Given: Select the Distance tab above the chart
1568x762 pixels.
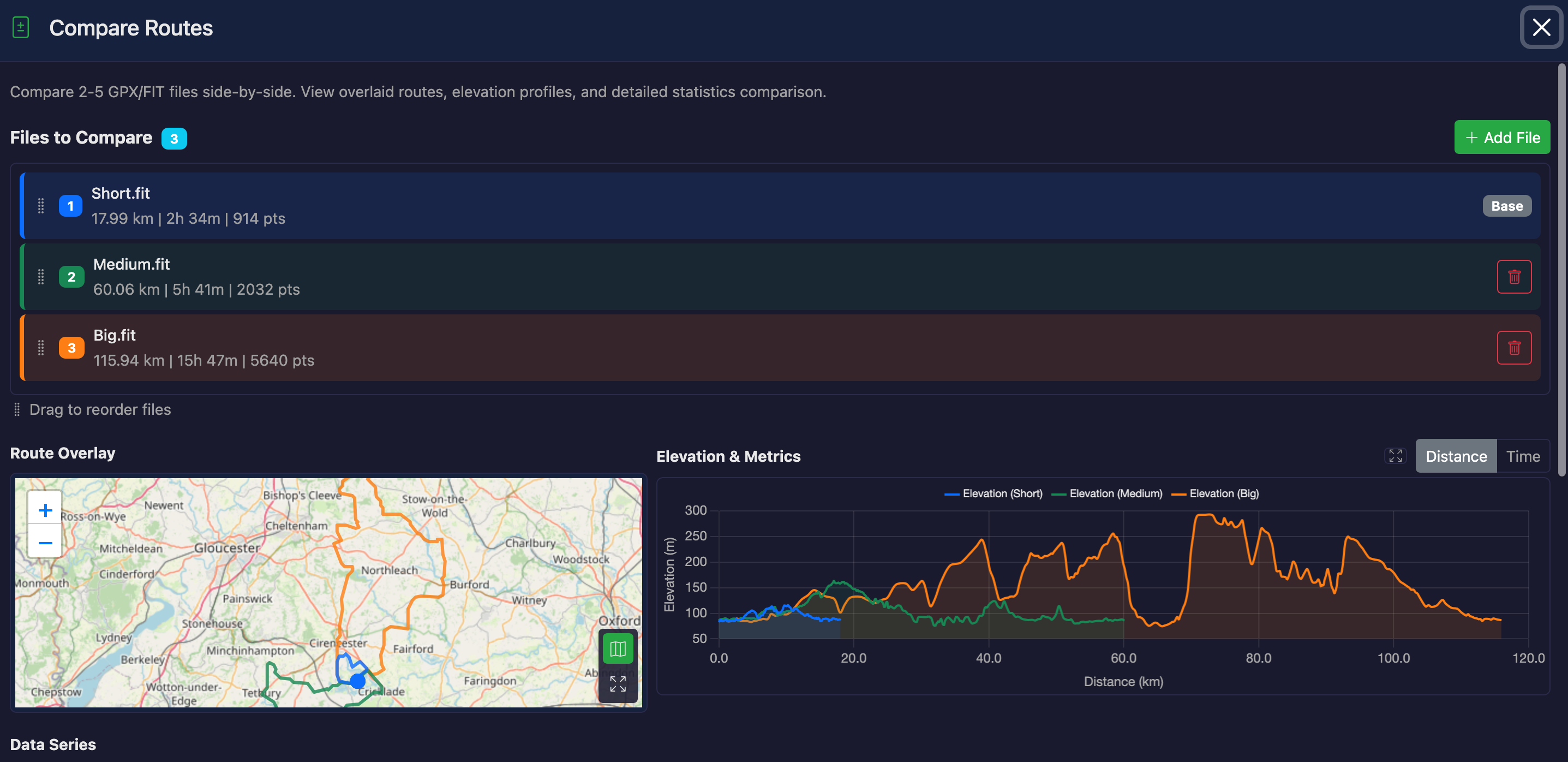Looking at the screenshot, I should (1456, 456).
